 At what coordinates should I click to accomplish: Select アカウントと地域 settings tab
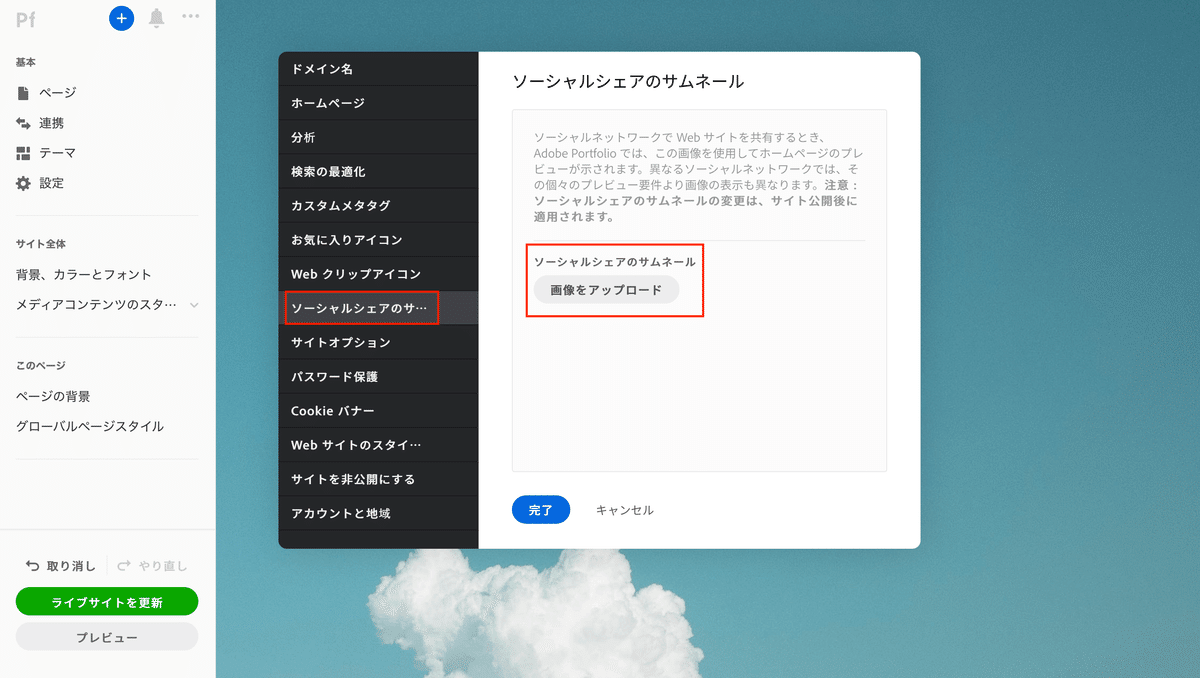[x=378, y=513]
